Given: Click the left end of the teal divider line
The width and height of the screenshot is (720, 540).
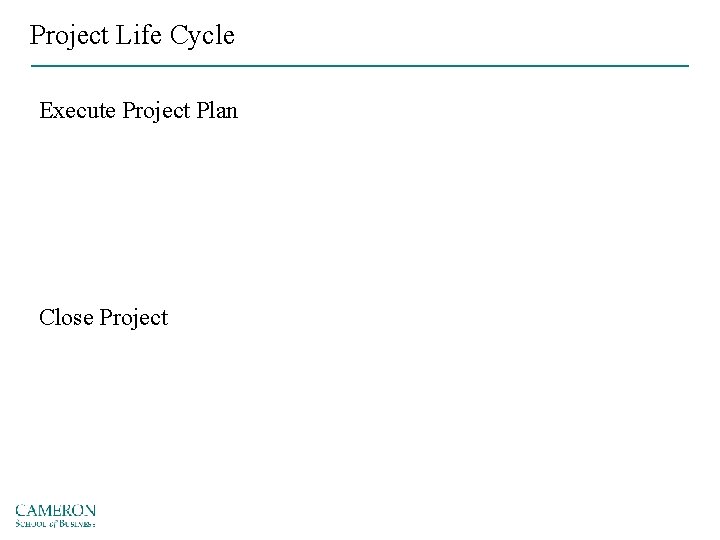Looking at the screenshot, I should click(35, 66).
